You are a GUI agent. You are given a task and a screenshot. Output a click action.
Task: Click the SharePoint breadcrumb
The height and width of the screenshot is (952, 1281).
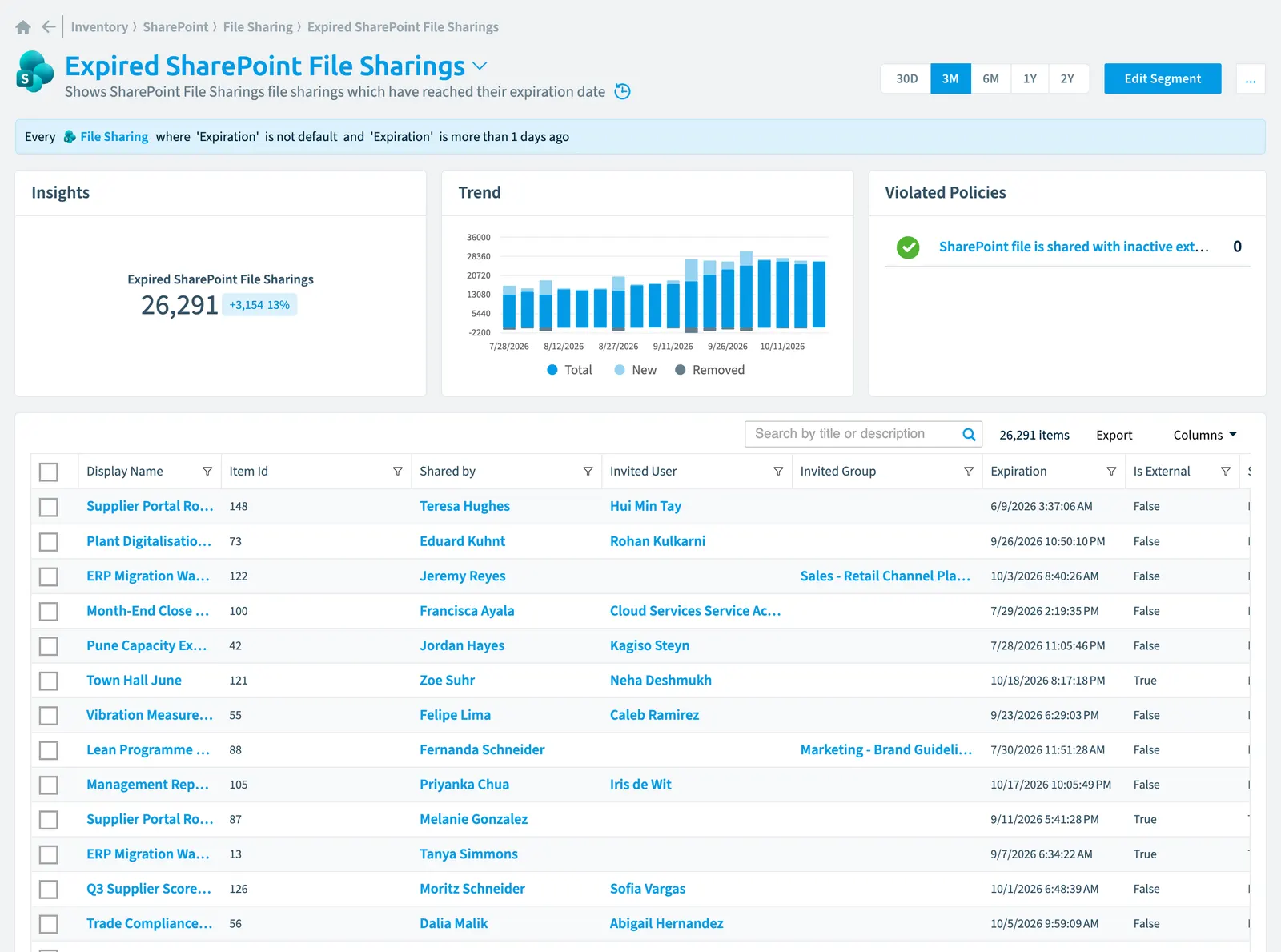tap(175, 27)
